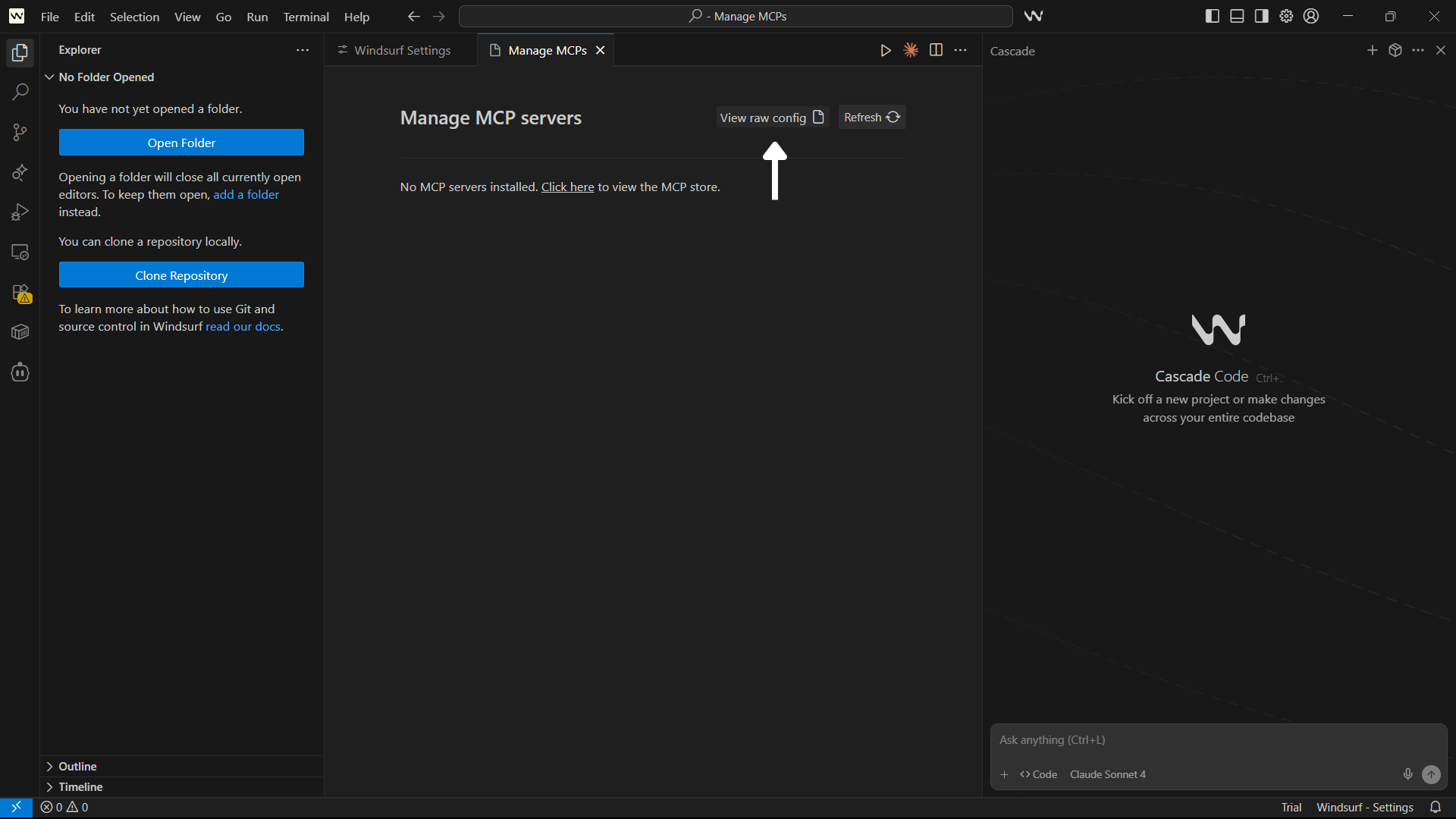
Task: Click the Manage MCPs command search box
Action: [x=736, y=16]
